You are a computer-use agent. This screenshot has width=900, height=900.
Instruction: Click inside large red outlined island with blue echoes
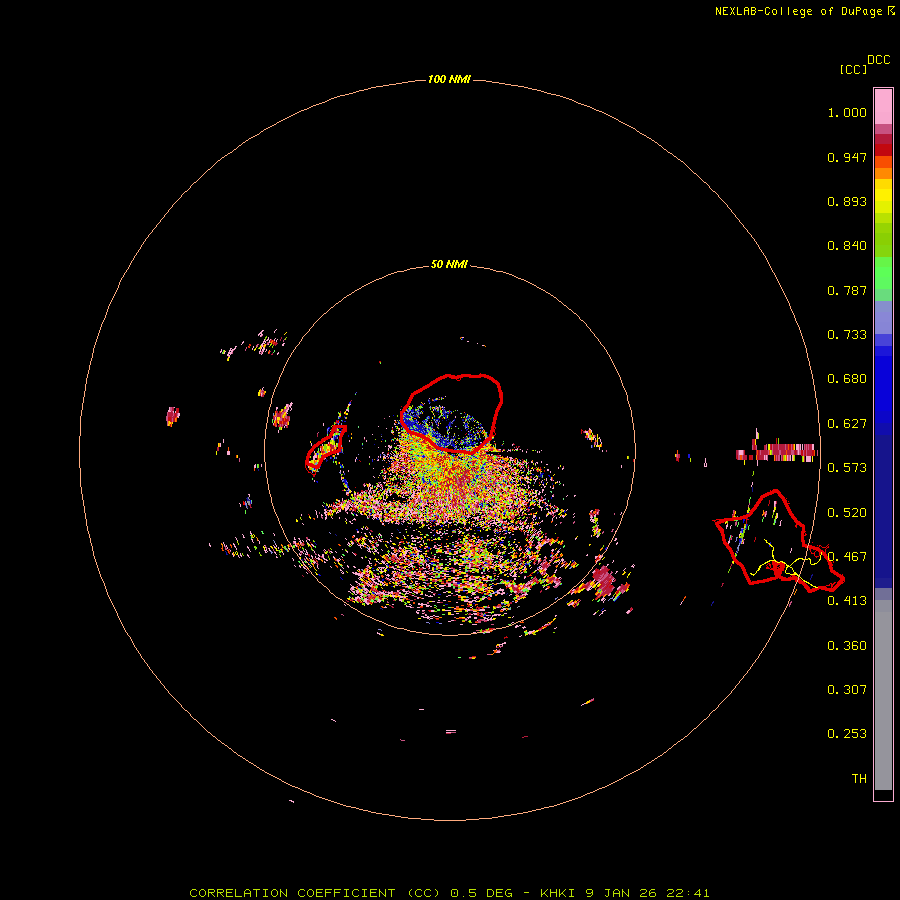click(x=452, y=413)
